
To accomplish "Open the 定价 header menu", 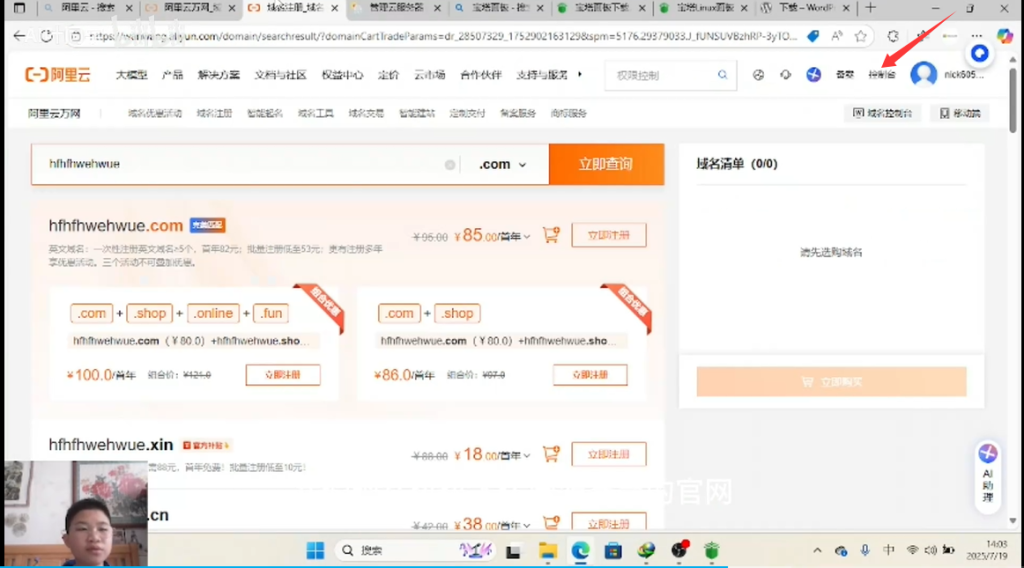I will click(389, 75).
